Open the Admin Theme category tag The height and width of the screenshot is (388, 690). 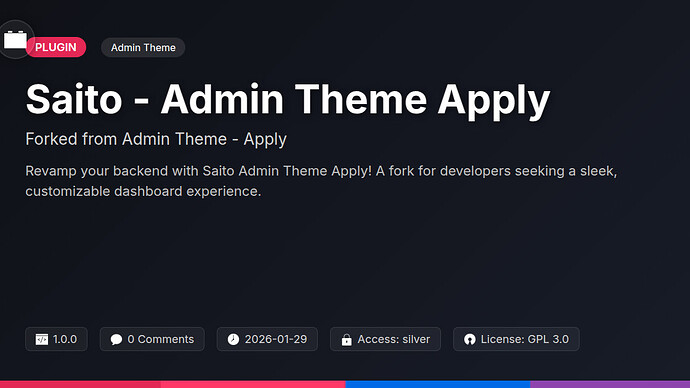click(x=143, y=48)
